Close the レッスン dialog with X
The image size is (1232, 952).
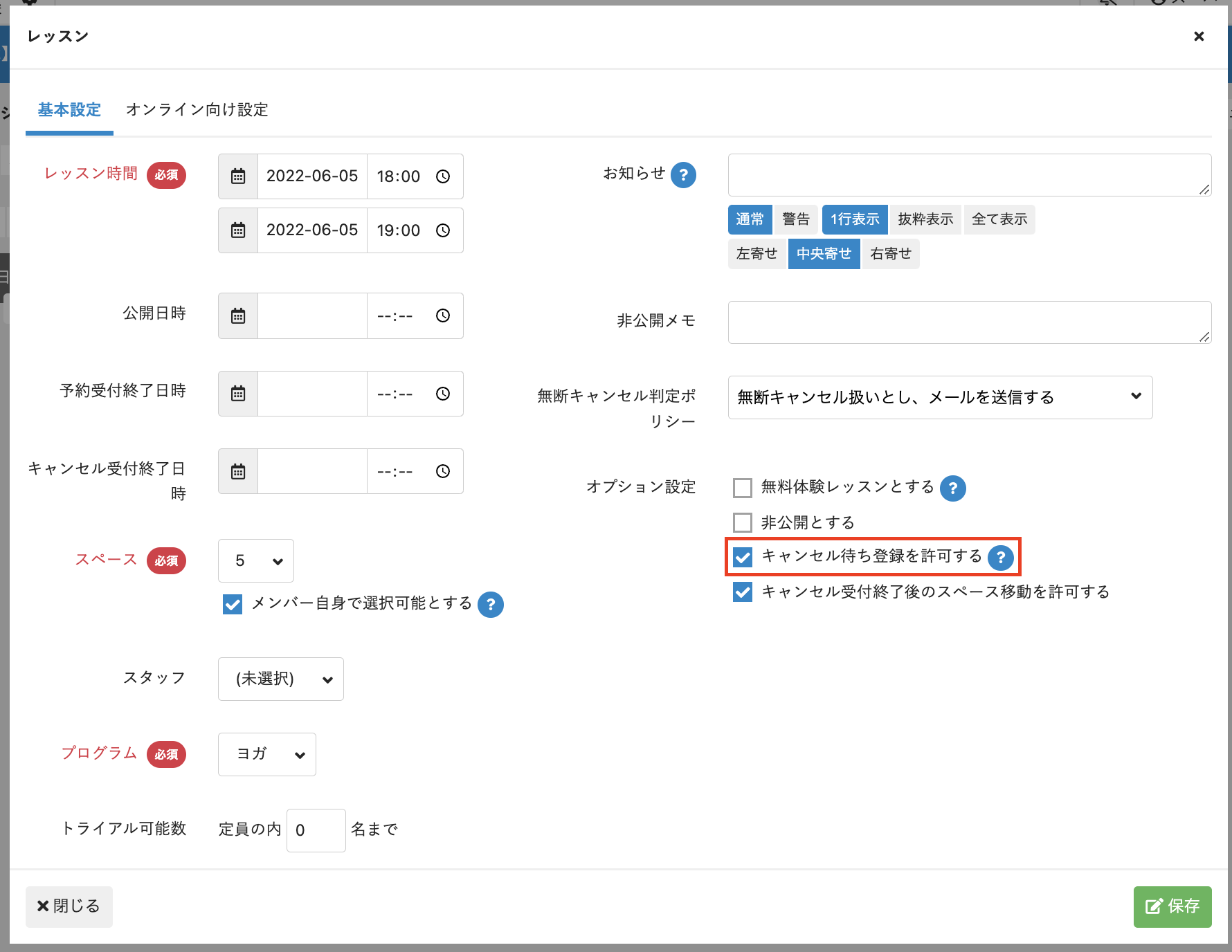(x=1199, y=37)
